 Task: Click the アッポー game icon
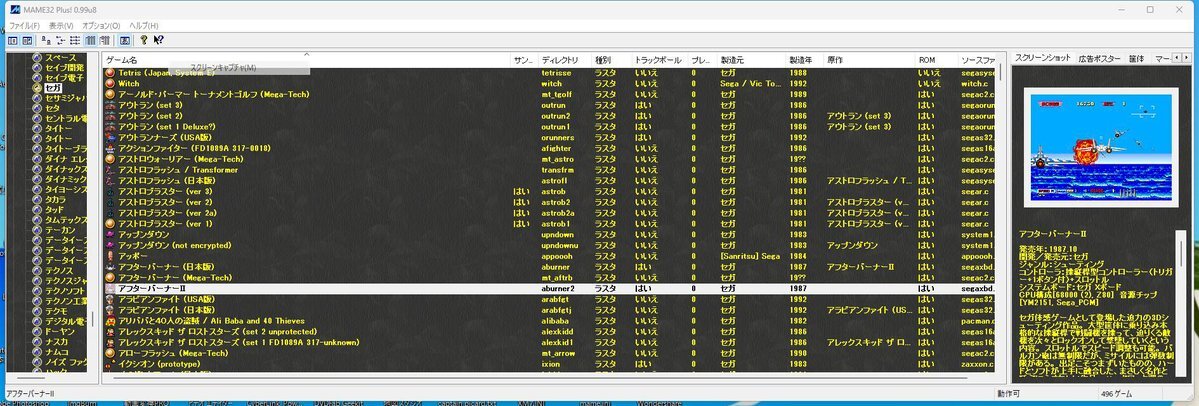click(110, 256)
